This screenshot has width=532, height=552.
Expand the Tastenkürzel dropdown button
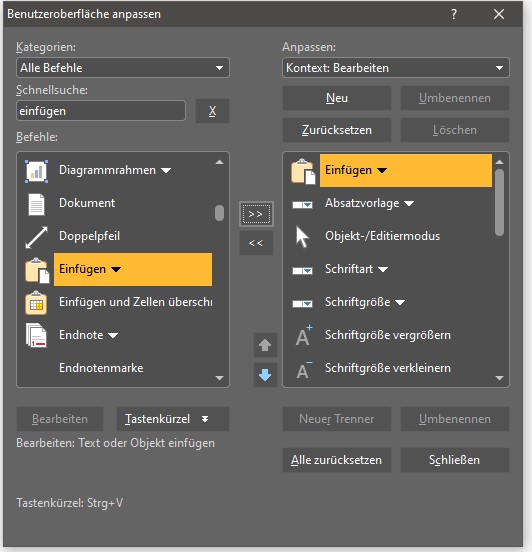(x=173, y=419)
